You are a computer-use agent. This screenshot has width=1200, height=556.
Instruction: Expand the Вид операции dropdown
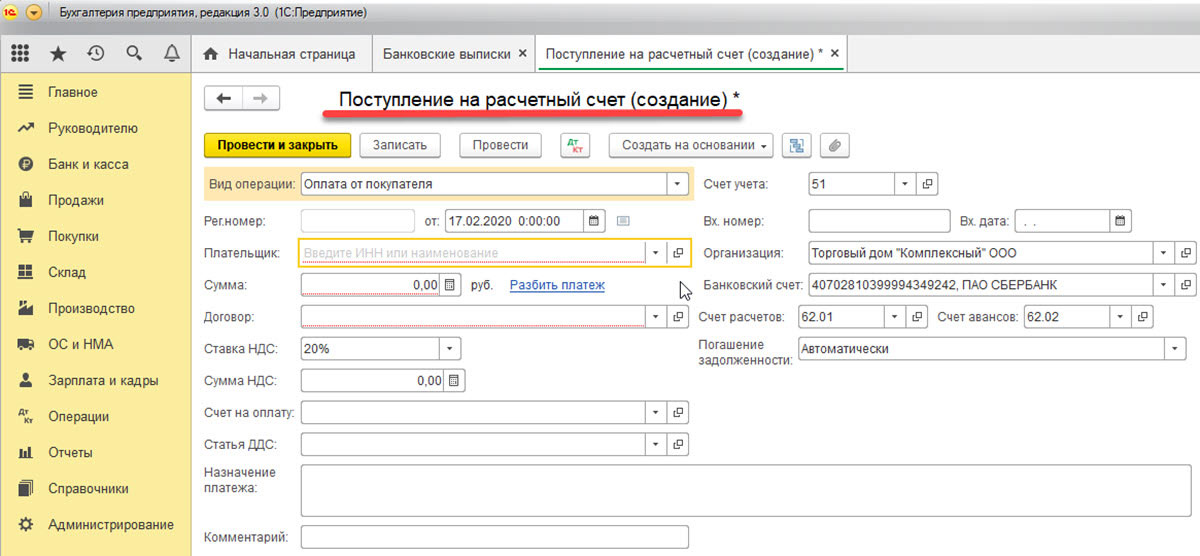coord(677,184)
